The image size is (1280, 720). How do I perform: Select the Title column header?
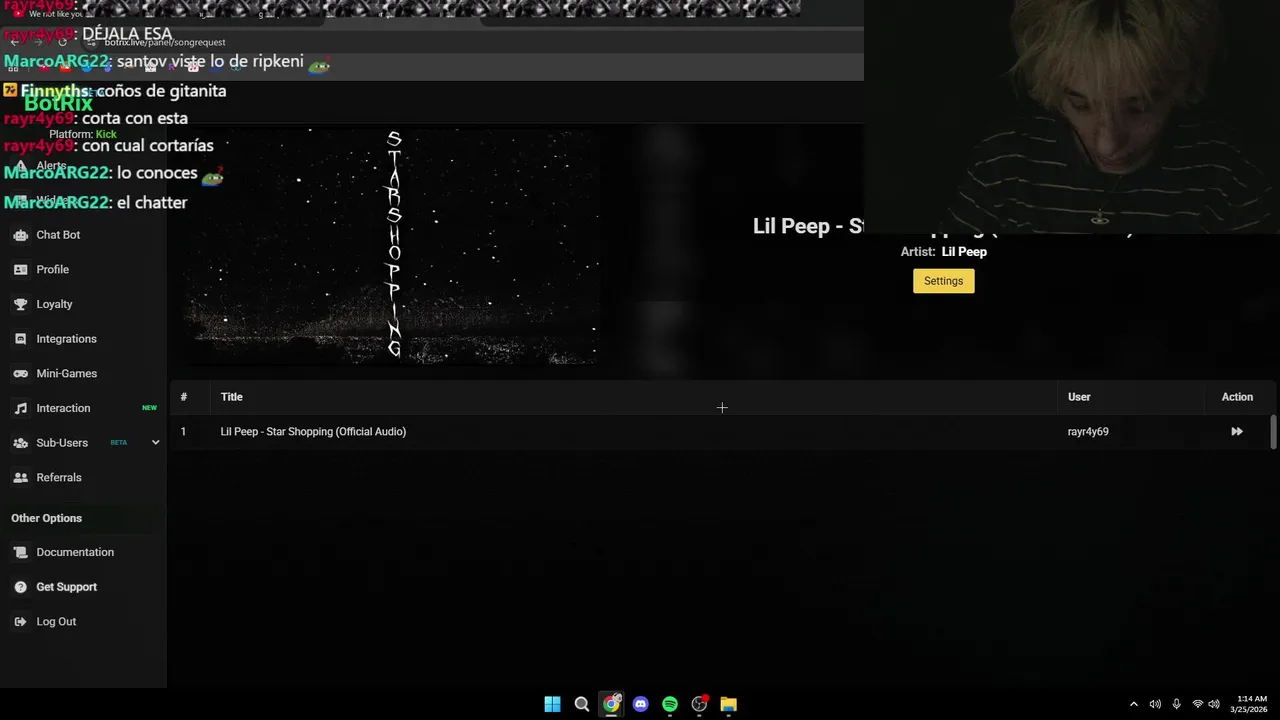[x=231, y=397]
